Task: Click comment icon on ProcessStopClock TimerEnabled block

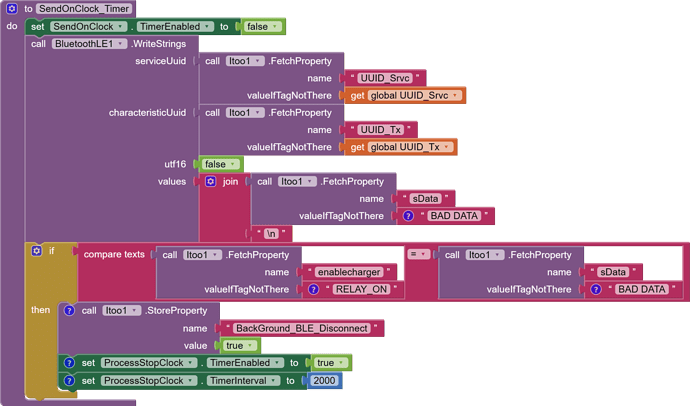Action: point(69,363)
